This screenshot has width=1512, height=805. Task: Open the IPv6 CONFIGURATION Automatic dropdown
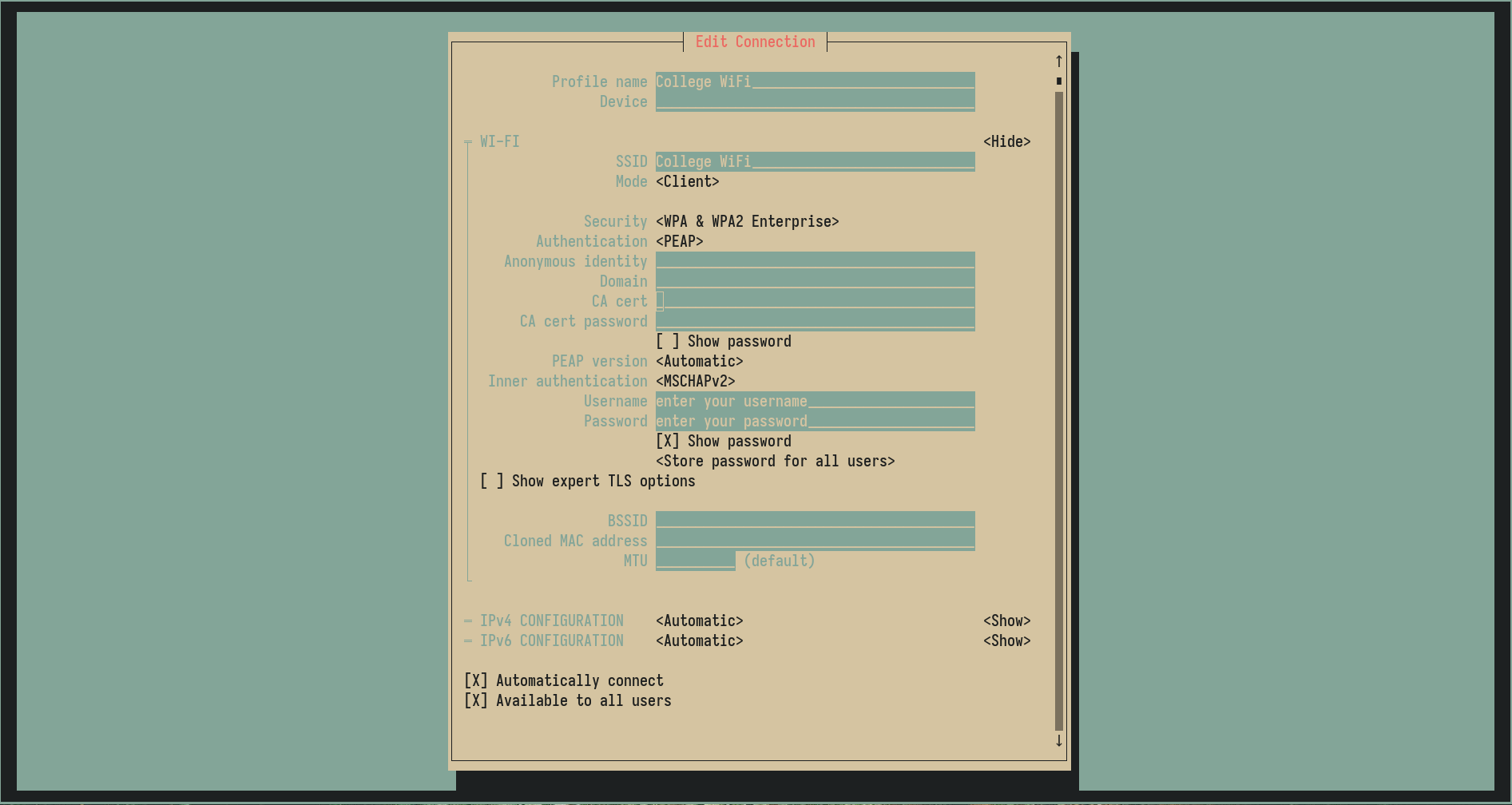pyautogui.click(x=698, y=640)
